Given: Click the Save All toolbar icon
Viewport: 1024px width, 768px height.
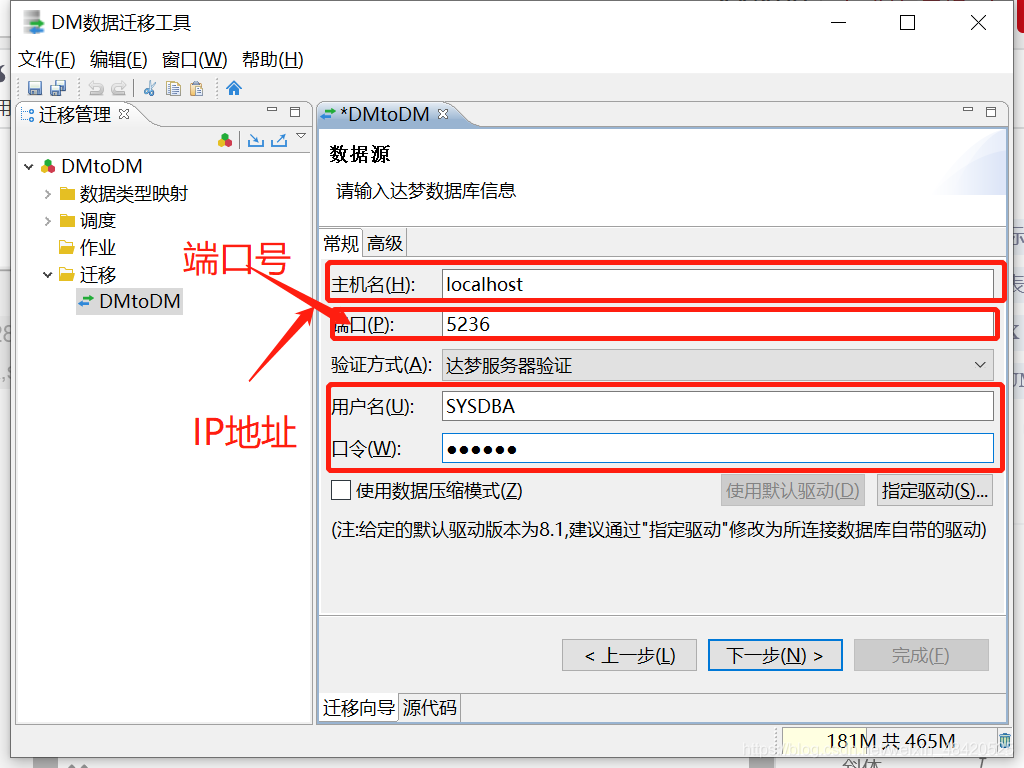Looking at the screenshot, I should [x=58, y=88].
